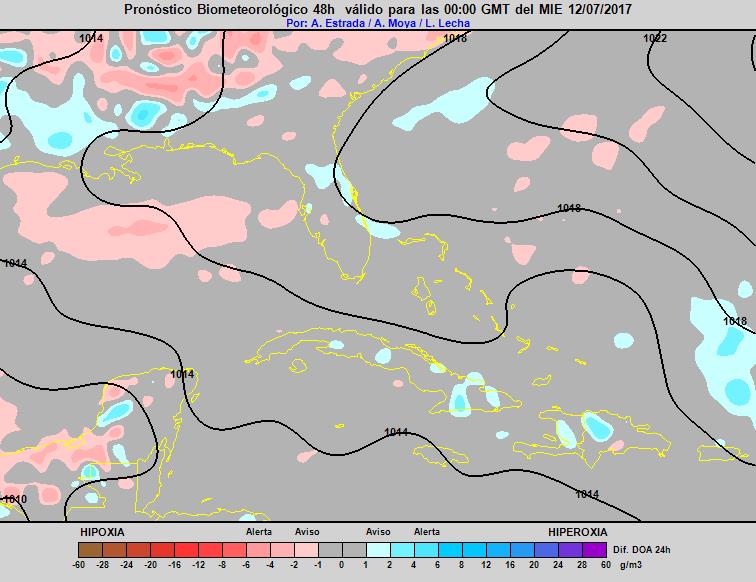Viewport: 756px width, 582px height.
Task: Click the 'Alerta' label on hiperoxia side
Action: pos(427,532)
